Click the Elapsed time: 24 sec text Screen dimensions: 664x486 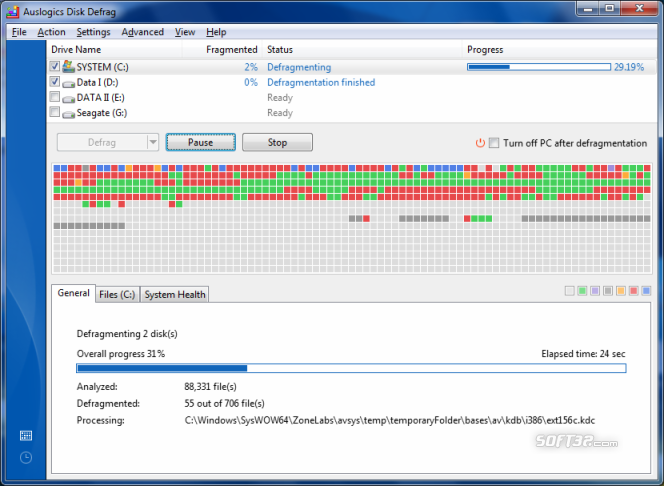pos(583,353)
